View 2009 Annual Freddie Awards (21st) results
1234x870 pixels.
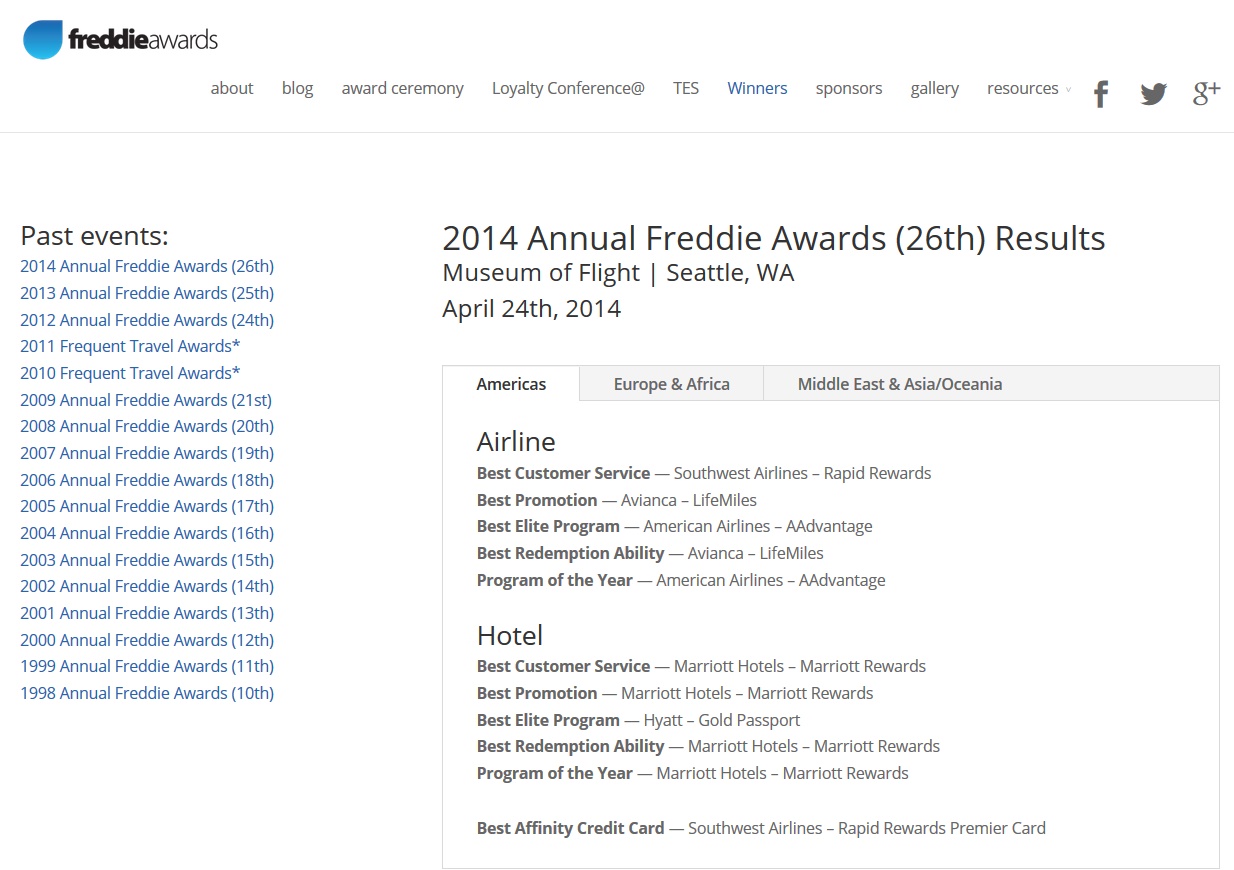click(x=146, y=400)
